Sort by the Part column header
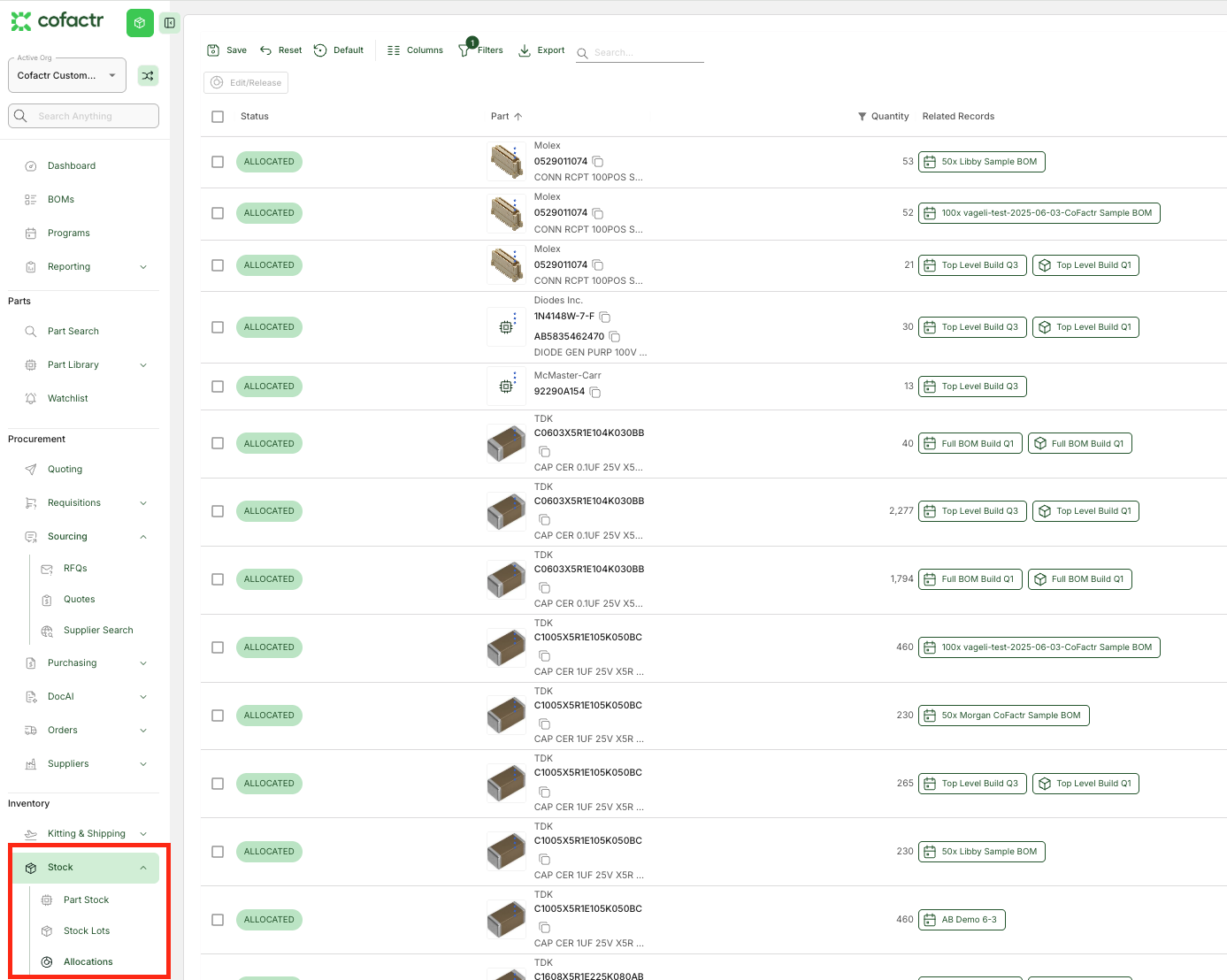This screenshot has width=1227, height=980. point(506,117)
